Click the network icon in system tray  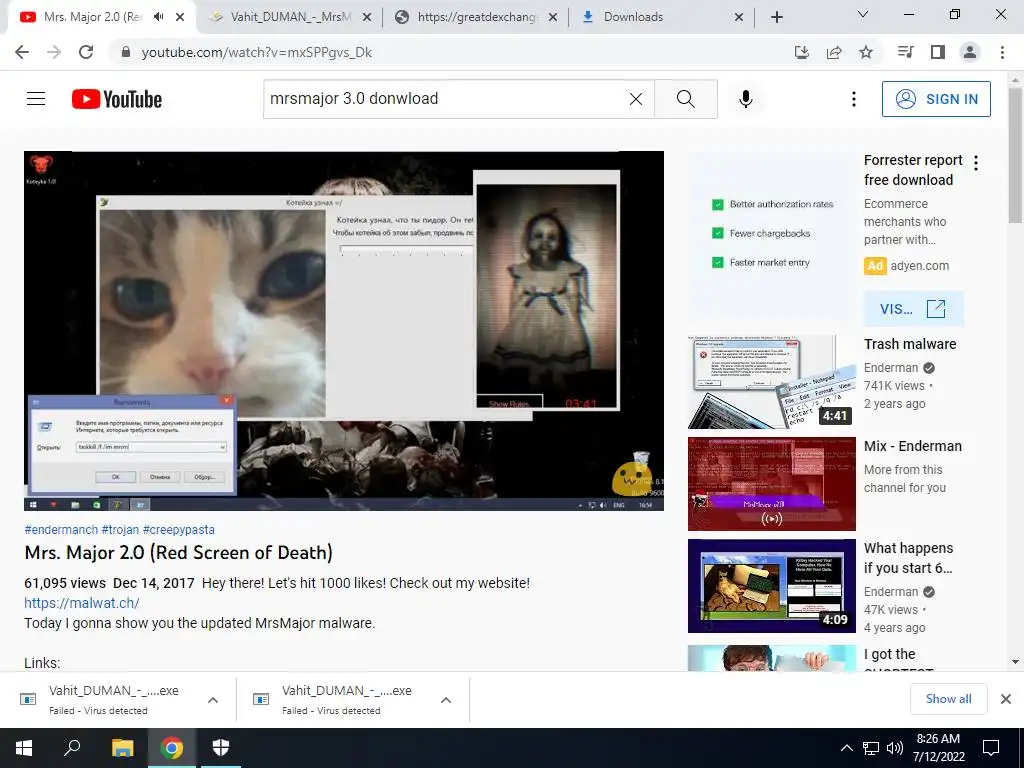pos(871,748)
